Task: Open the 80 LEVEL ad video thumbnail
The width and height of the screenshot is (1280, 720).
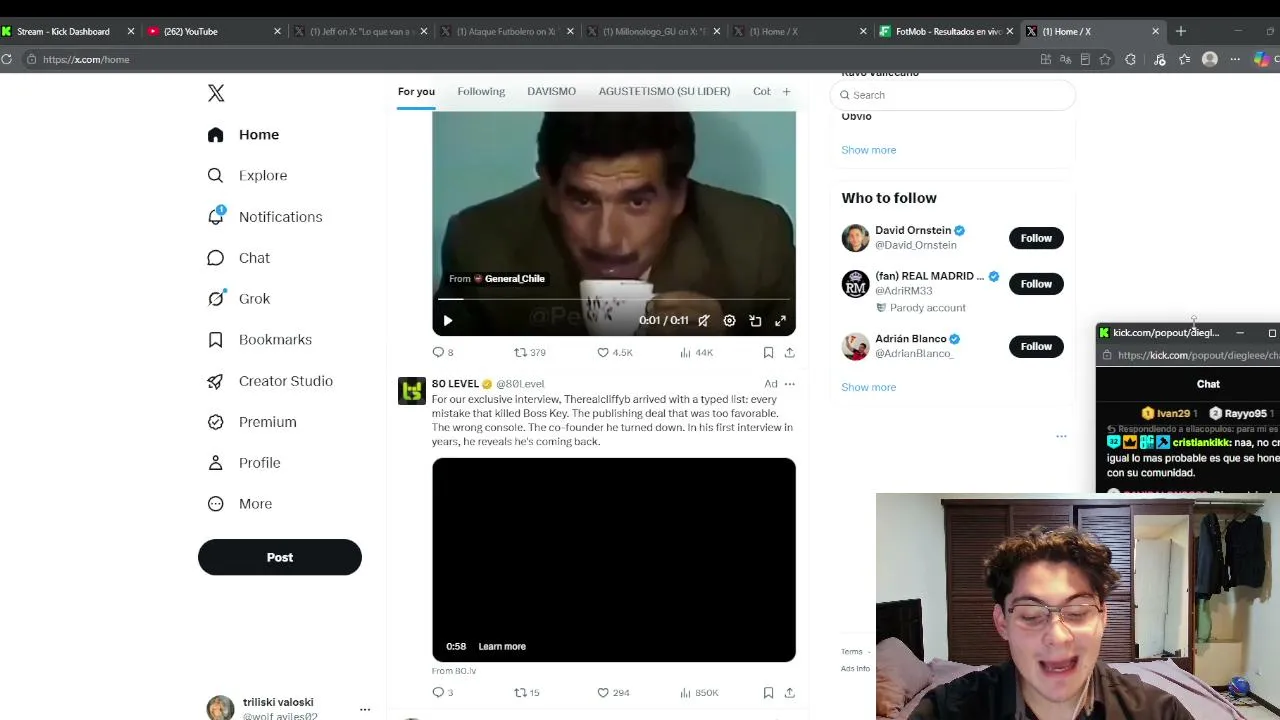Action: tap(614, 560)
